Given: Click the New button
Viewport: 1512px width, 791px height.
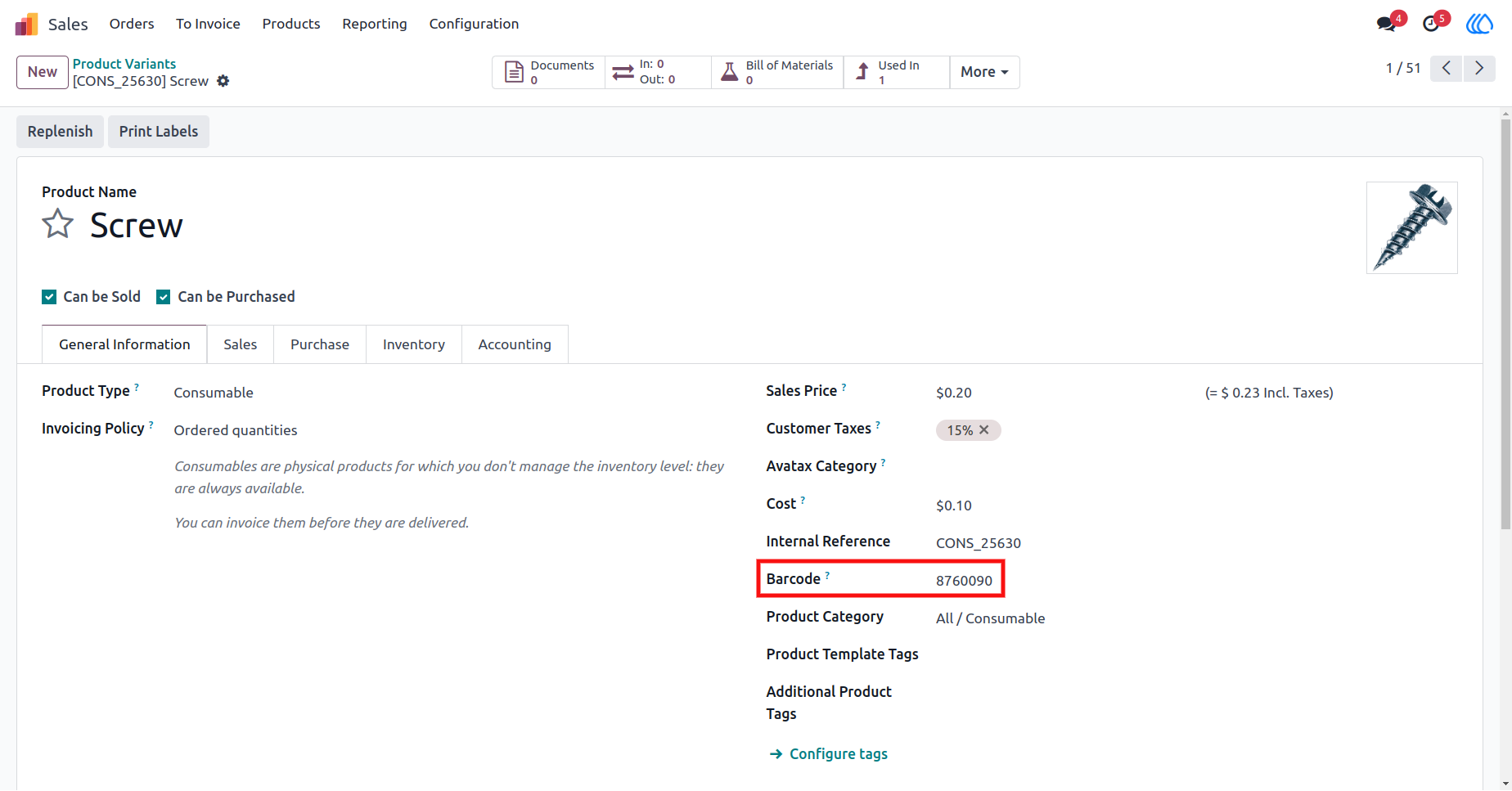Looking at the screenshot, I should click(43, 72).
